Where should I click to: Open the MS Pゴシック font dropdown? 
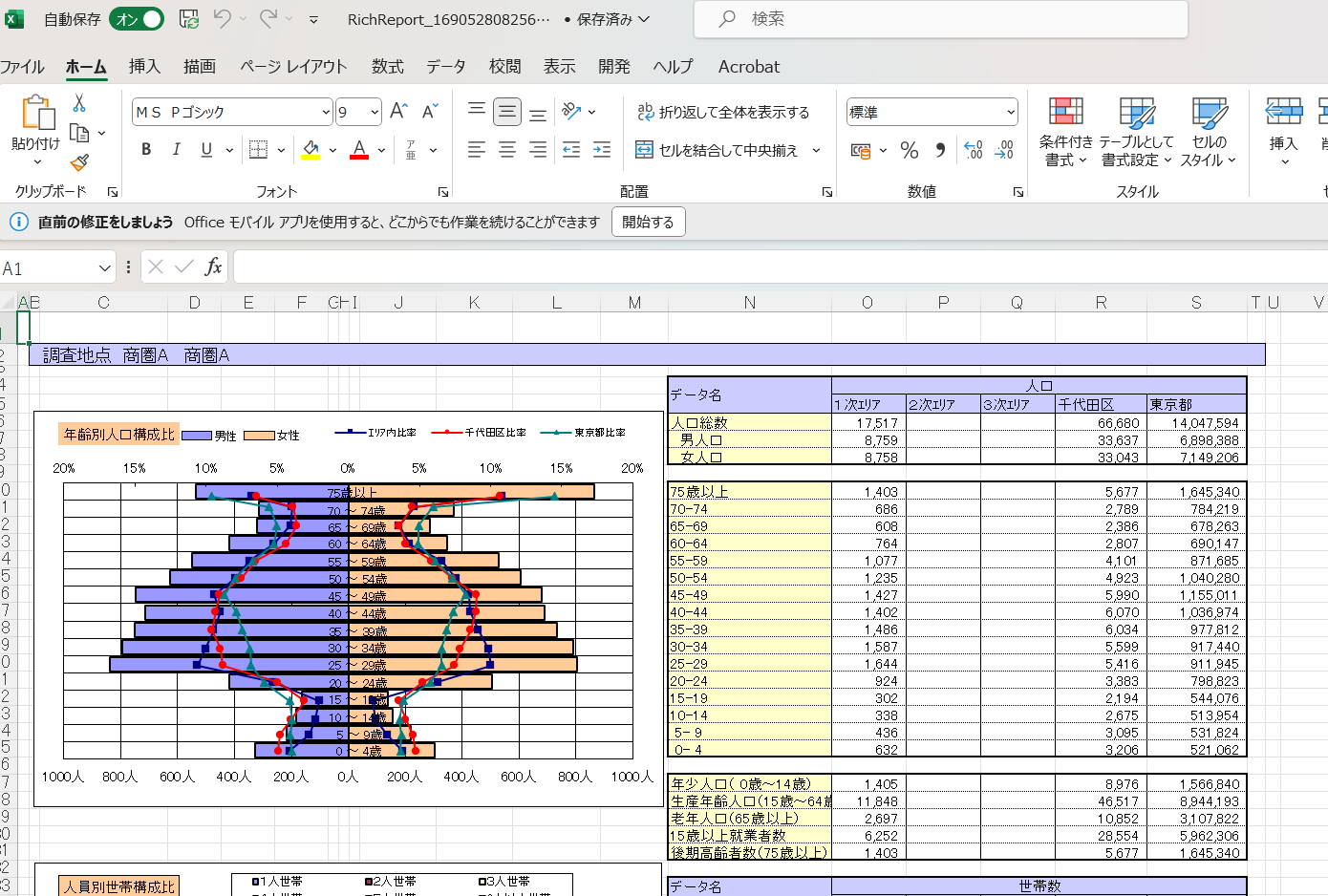[324, 112]
